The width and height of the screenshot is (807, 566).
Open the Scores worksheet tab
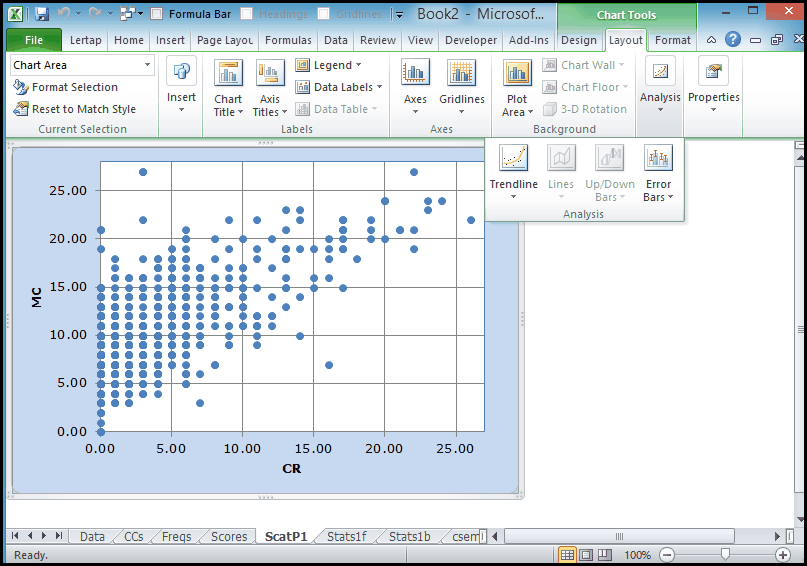click(229, 537)
